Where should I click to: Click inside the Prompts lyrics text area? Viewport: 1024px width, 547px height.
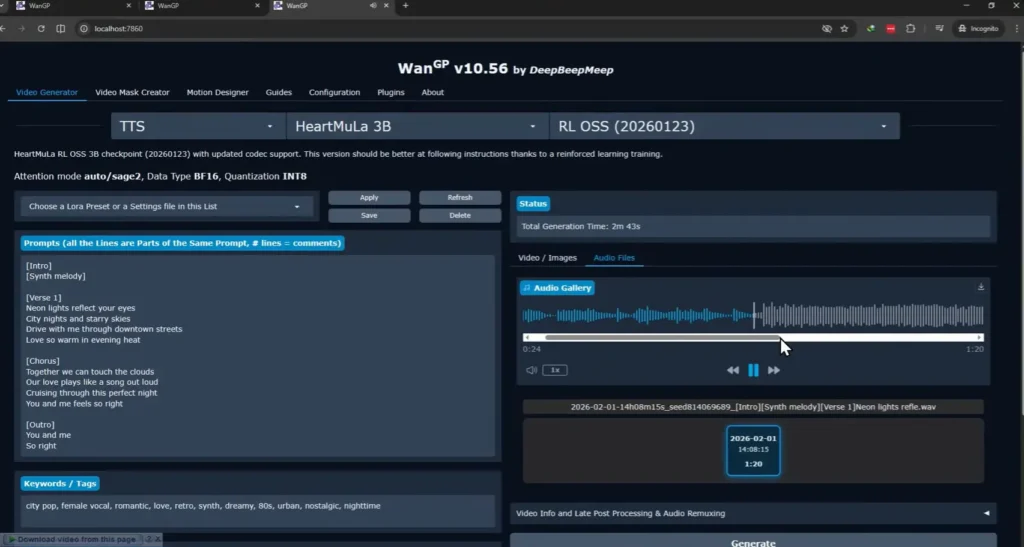coord(257,356)
